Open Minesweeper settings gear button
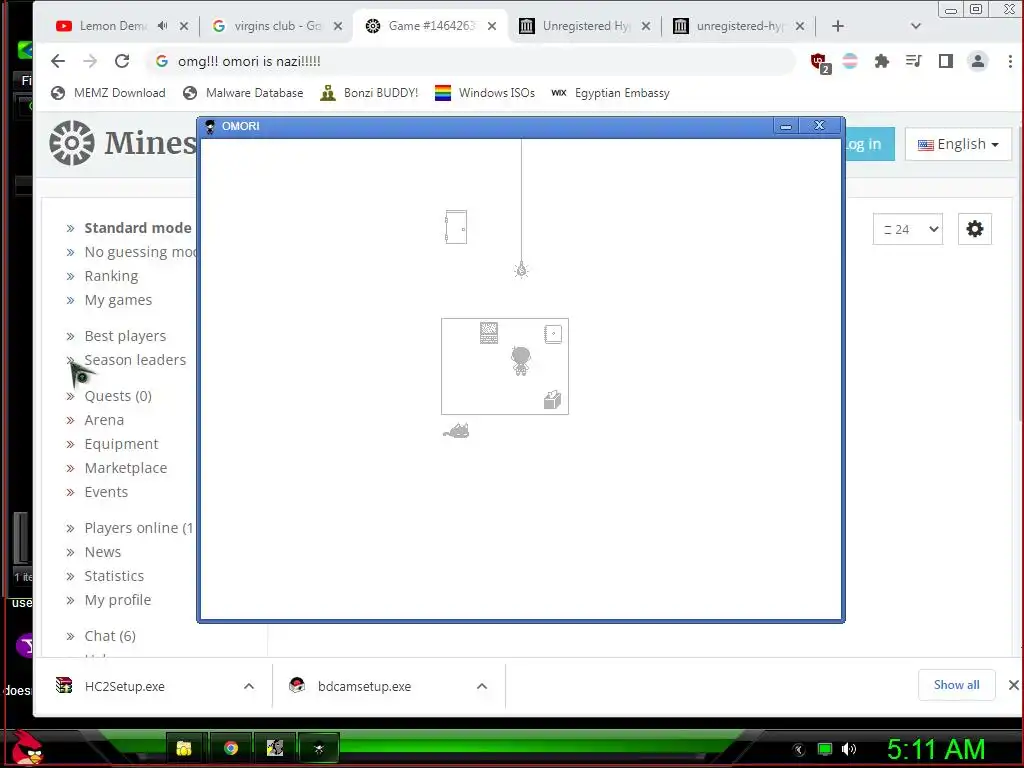The image size is (1024, 768). (x=974, y=229)
